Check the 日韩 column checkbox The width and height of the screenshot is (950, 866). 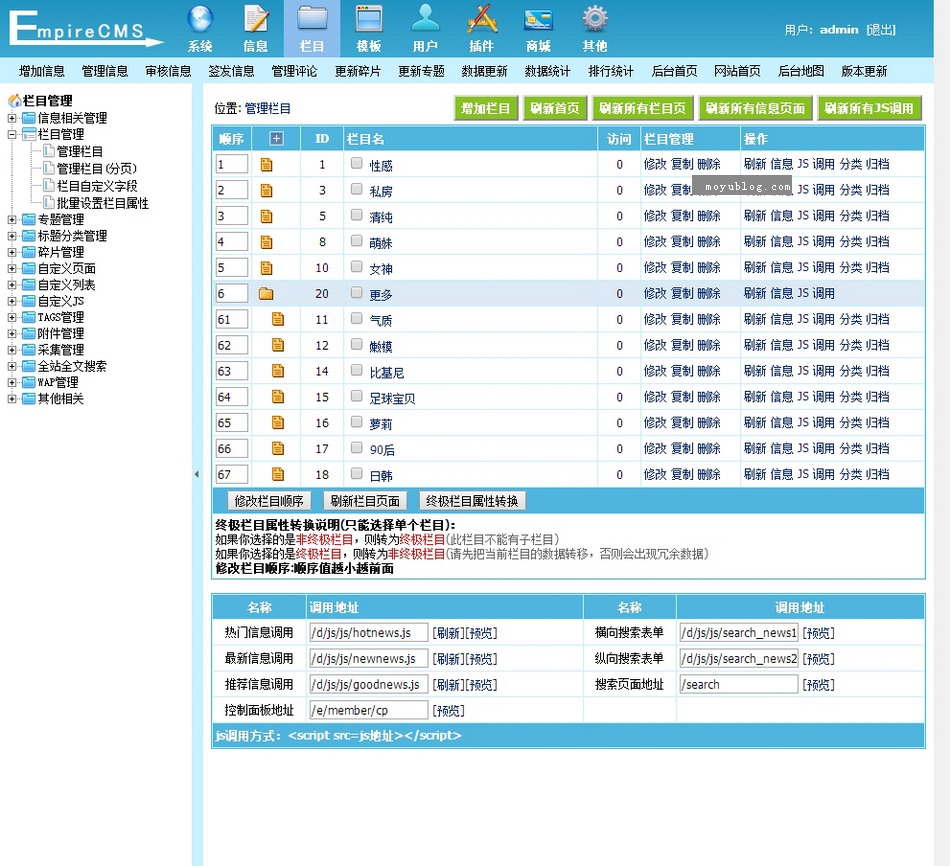(356, 473)
